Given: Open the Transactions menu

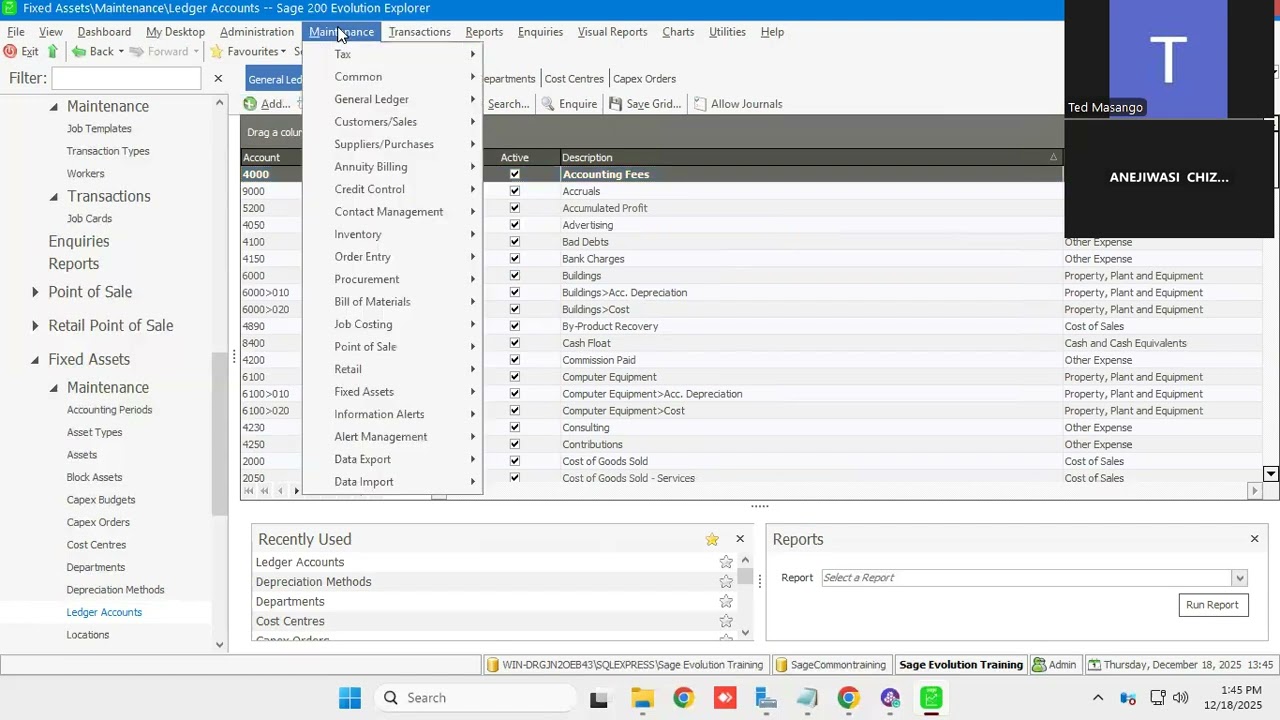Looking at the screenshot, I should click(419, 32).
